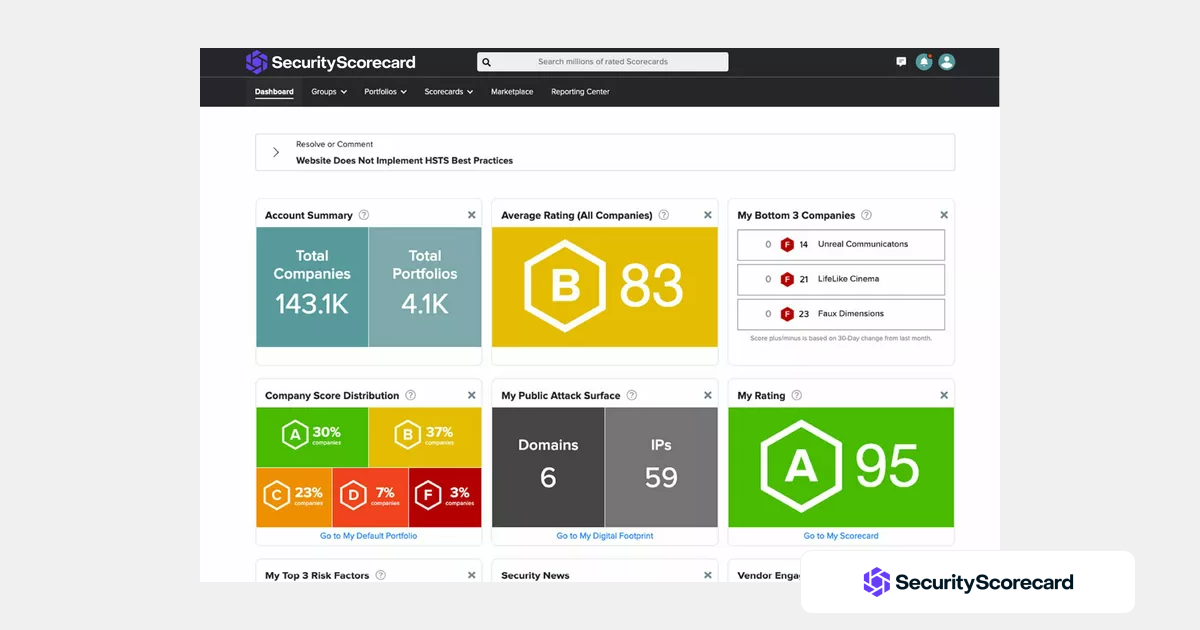The image size is (1200, 630).
Task: Open help icon next to My Bottom 3 Companies
Action: (x=867, y=215)
